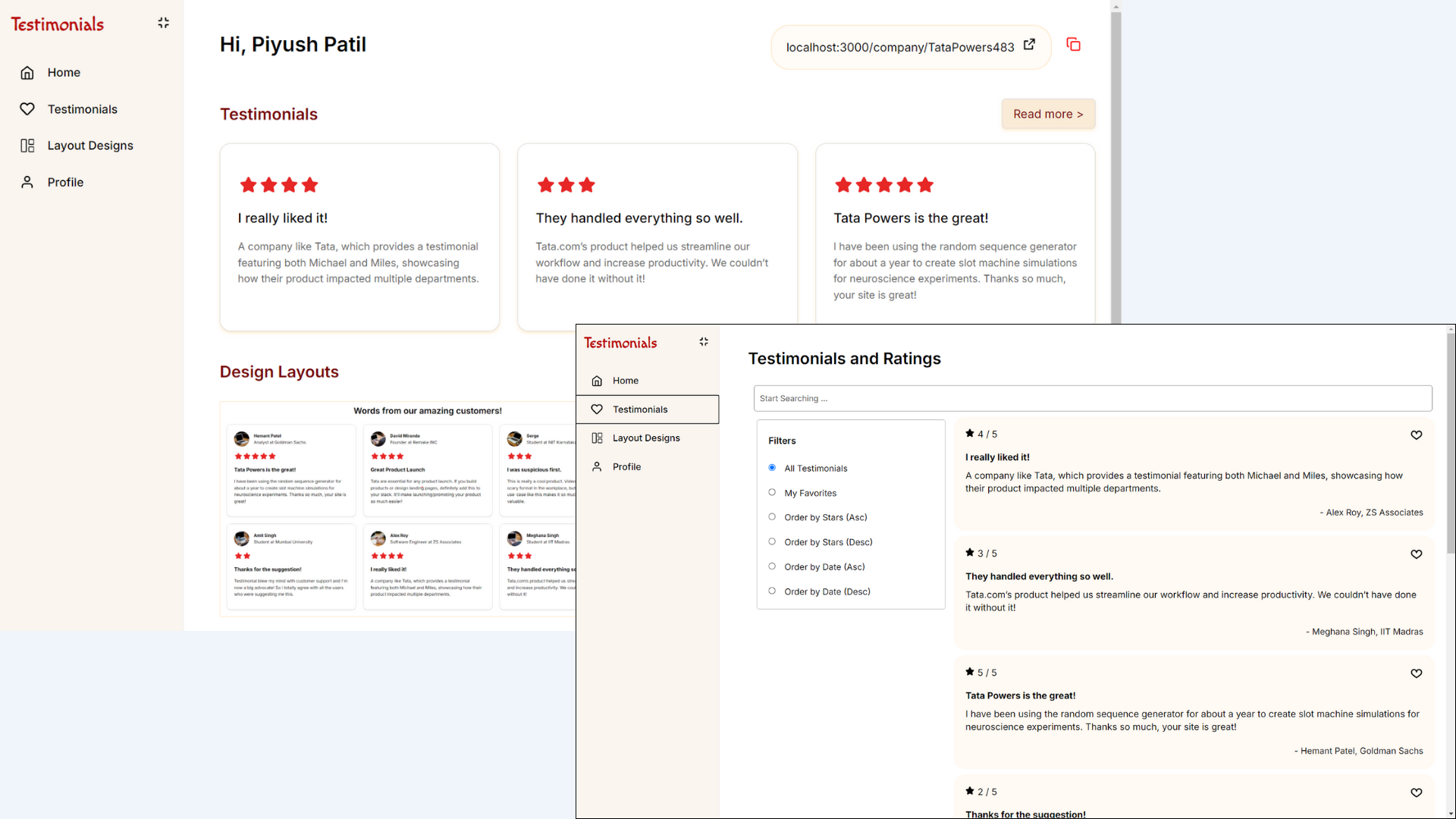Click the Layout Designs icon in dashboard sidebar
Image resolution: width=1456 pixels, height=819 pixels.
point(27,146)
